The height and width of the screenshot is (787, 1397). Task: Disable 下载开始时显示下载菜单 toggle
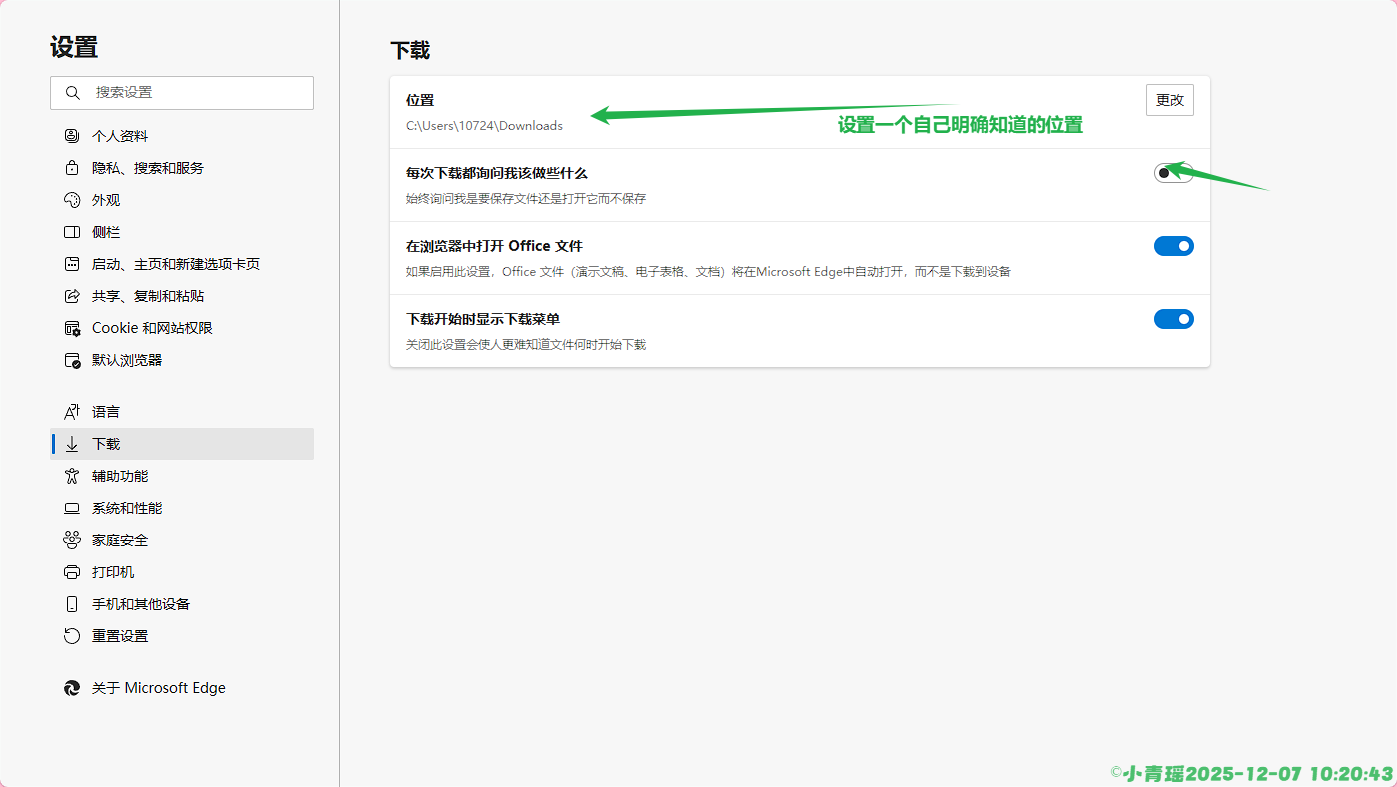(1174, 319)
